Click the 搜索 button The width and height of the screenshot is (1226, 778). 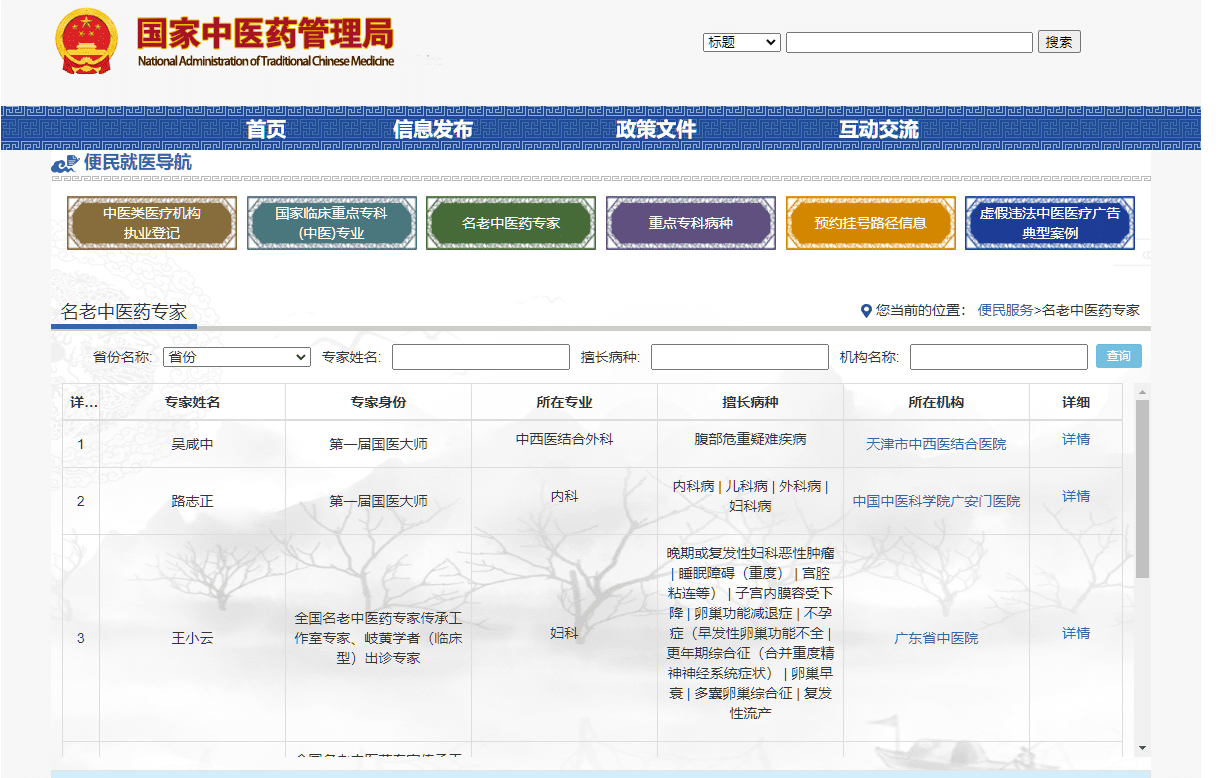coord(1059,42)
